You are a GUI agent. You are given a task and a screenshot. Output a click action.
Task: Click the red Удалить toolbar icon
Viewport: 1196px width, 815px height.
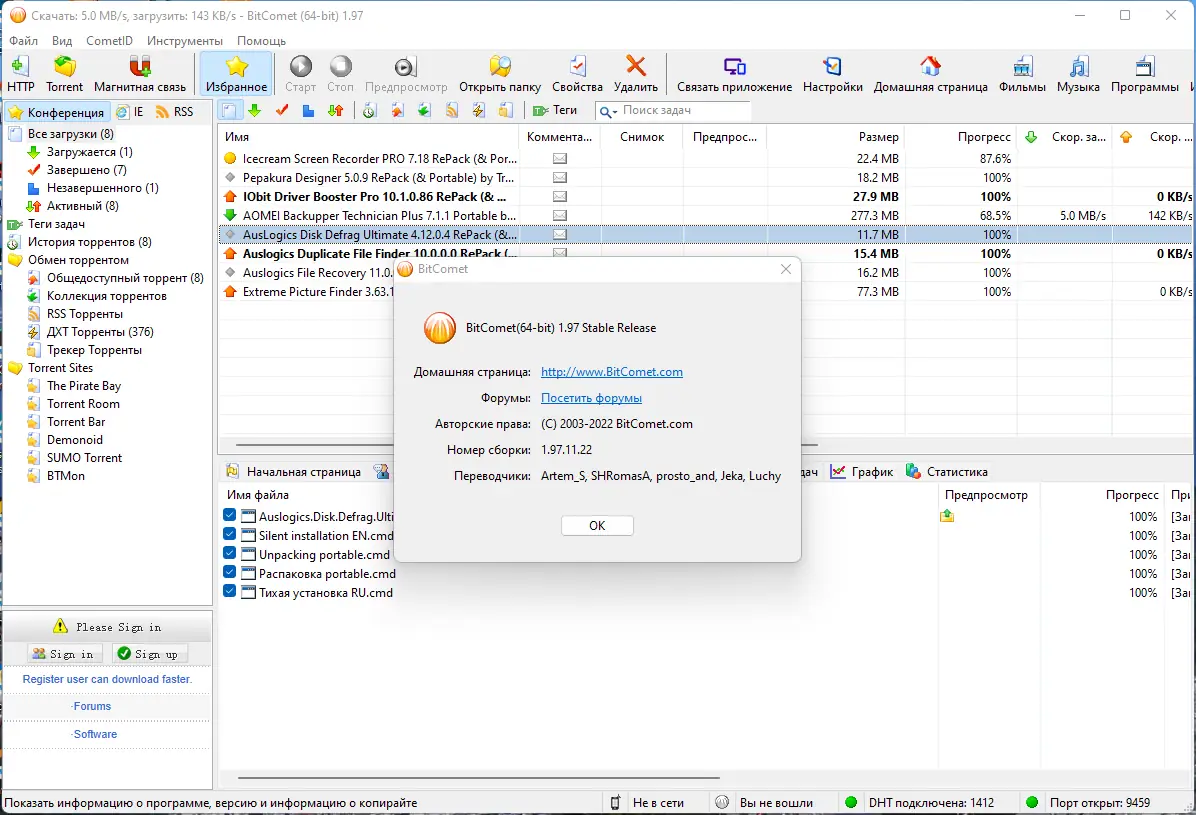[x=635, y=67]
